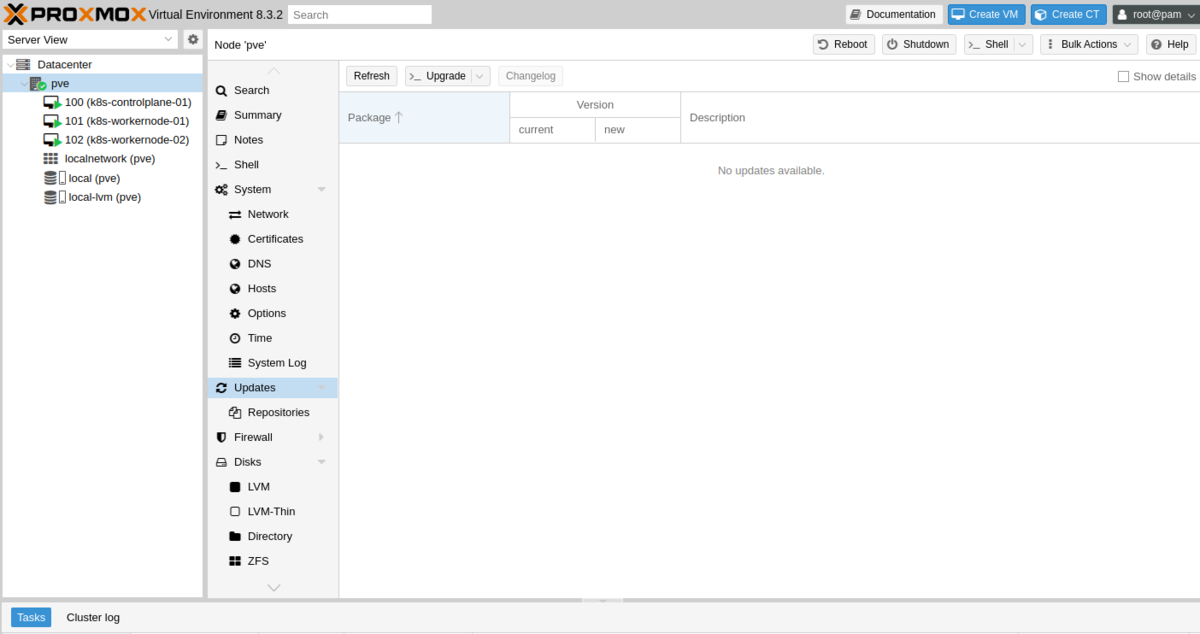
Task: Open the Repositories menu item
Action: (273, 412)
